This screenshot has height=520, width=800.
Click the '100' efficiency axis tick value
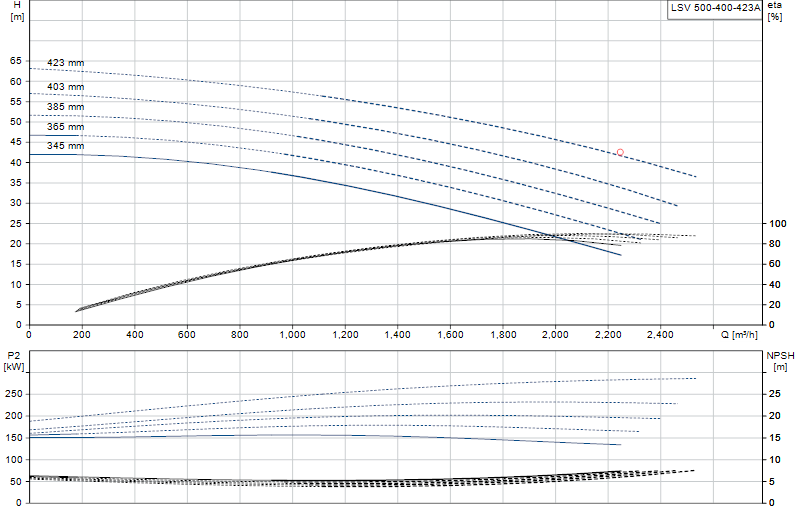(778, 224)
